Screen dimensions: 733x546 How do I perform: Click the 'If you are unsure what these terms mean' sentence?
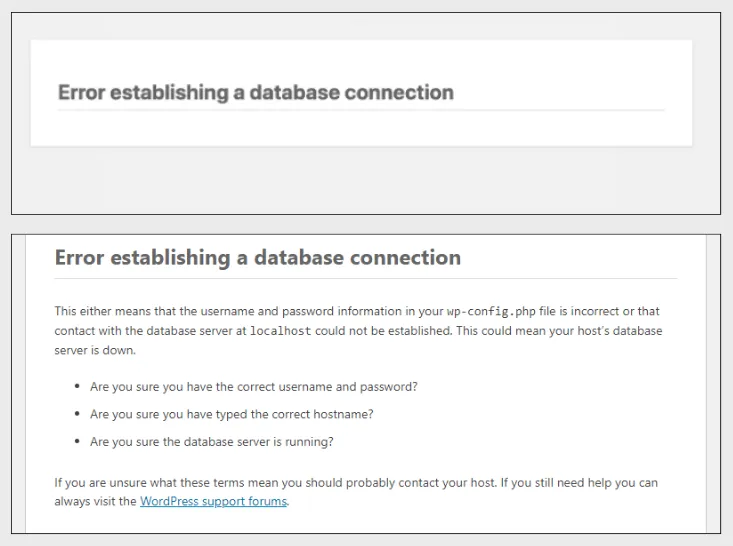(276, 482)
